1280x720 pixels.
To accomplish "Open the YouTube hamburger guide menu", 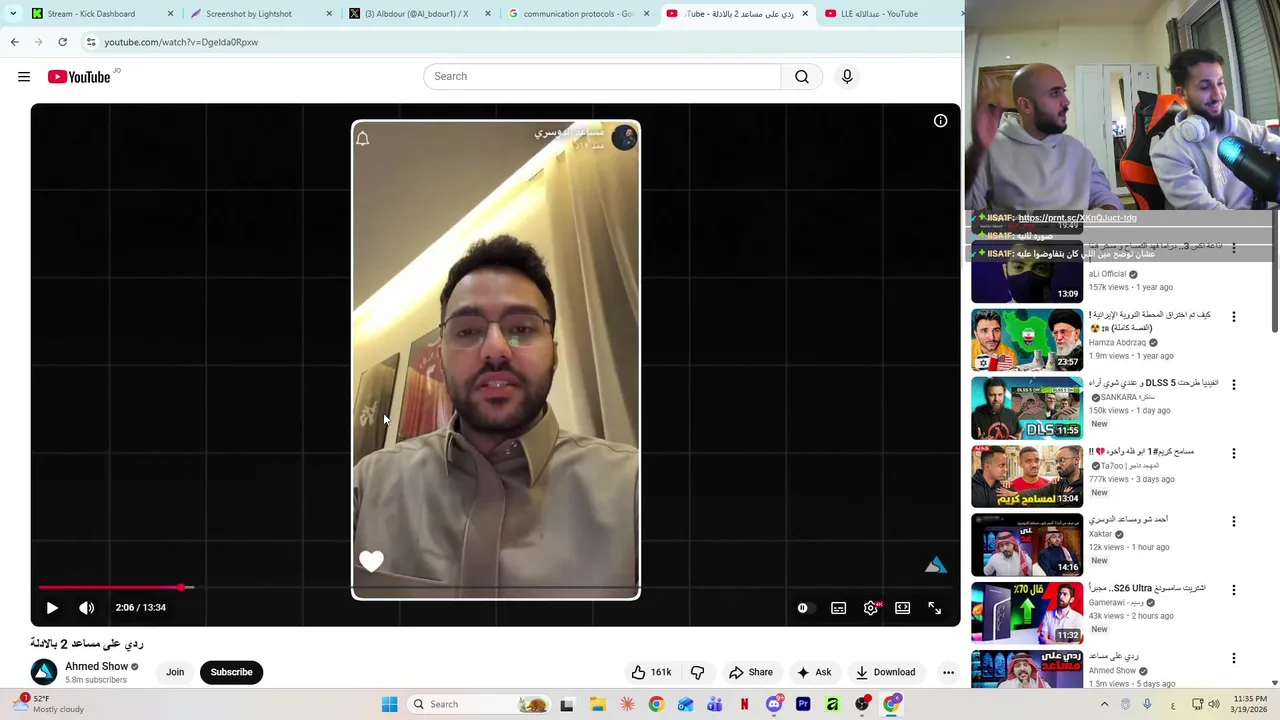I will [x=24, y=77].
